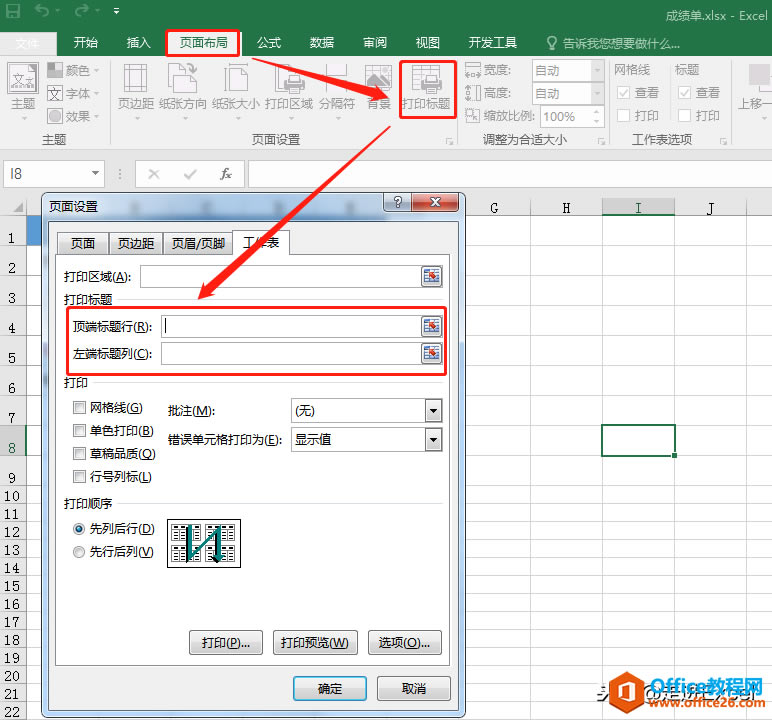Click the dialog help question mark button
The width and height of the screenshot is (772, 720).
tap(398, 202)
